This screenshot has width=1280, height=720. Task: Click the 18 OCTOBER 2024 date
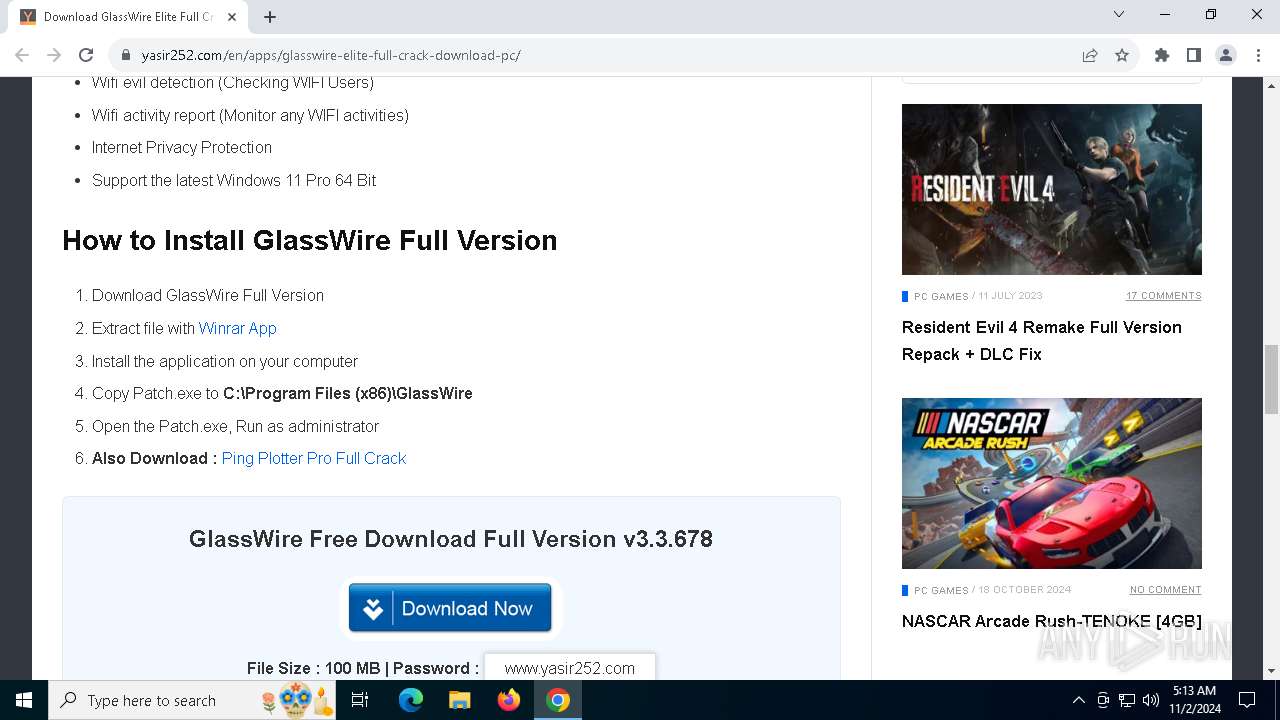(1025, 590)
